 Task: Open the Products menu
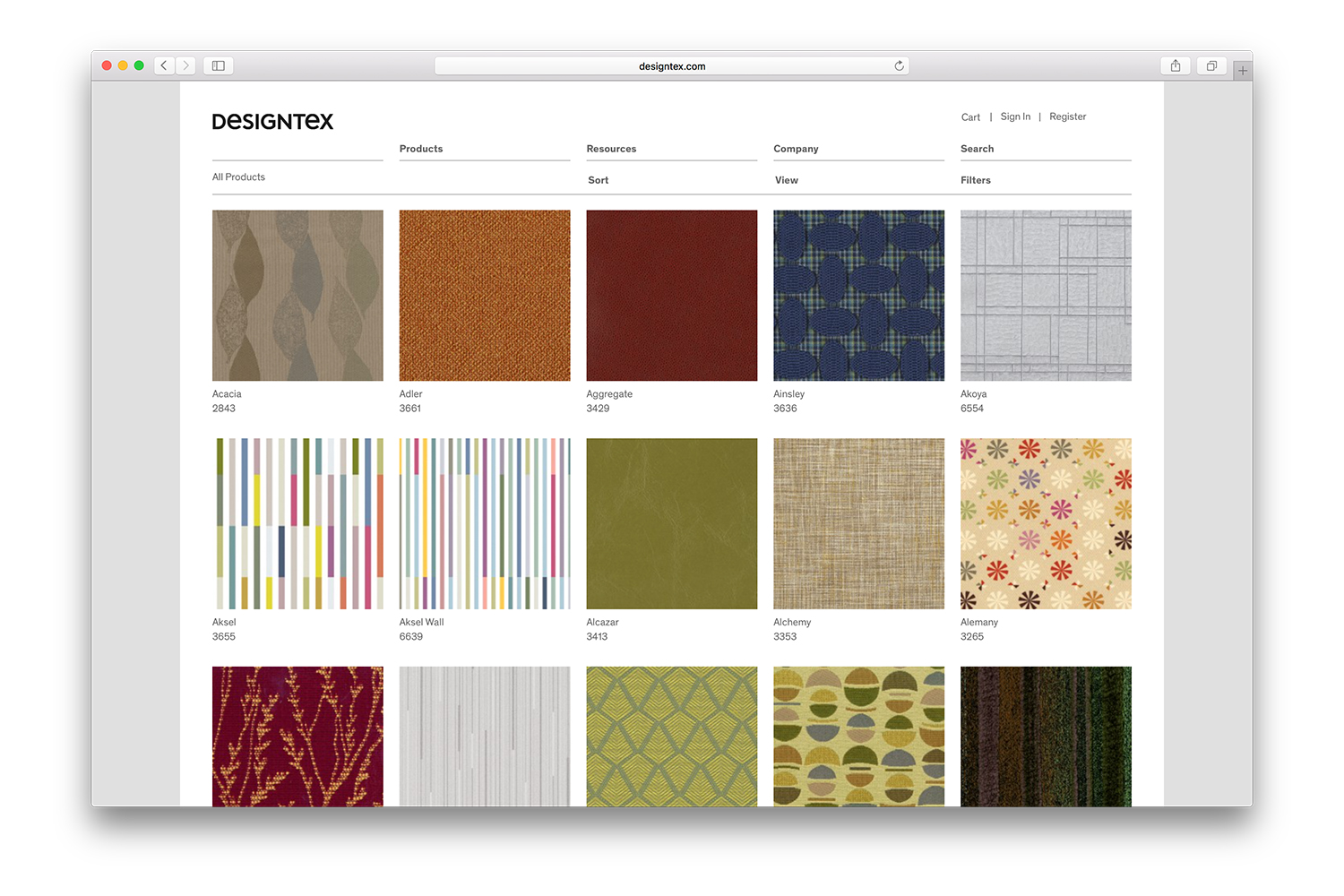tap(421, 149)
